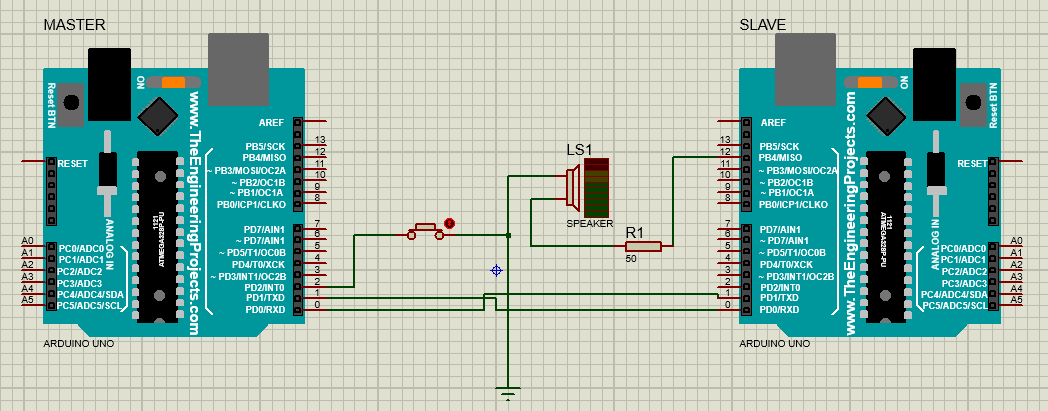This screenshot has width=1048, height=411.
Task: Click Reset BTN on MASTER Arduino
Action: (70, 103)
